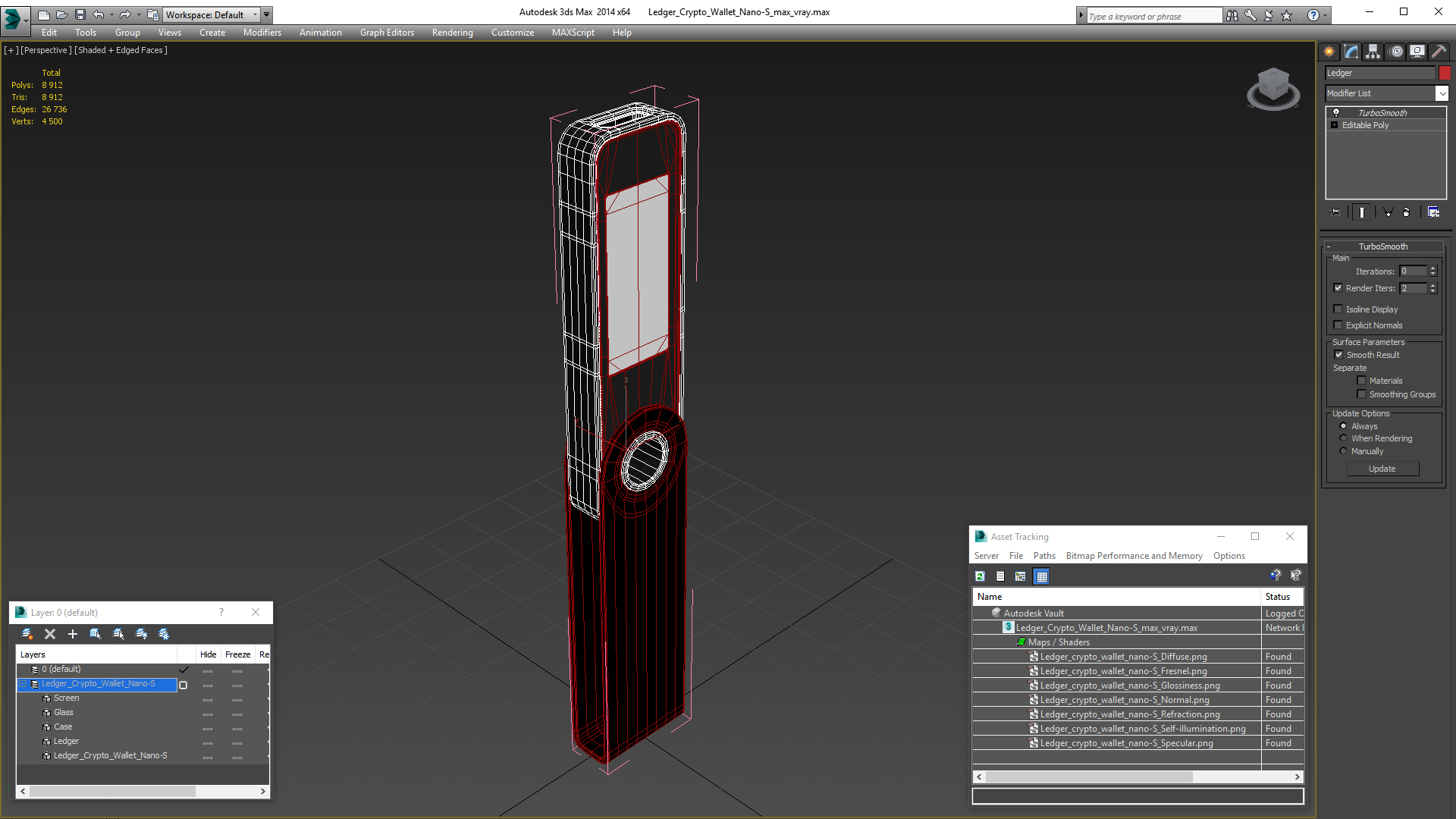The image size is (1456, 819).
Task: Increase Iterations spinner value
Action: click(1432, 268)
